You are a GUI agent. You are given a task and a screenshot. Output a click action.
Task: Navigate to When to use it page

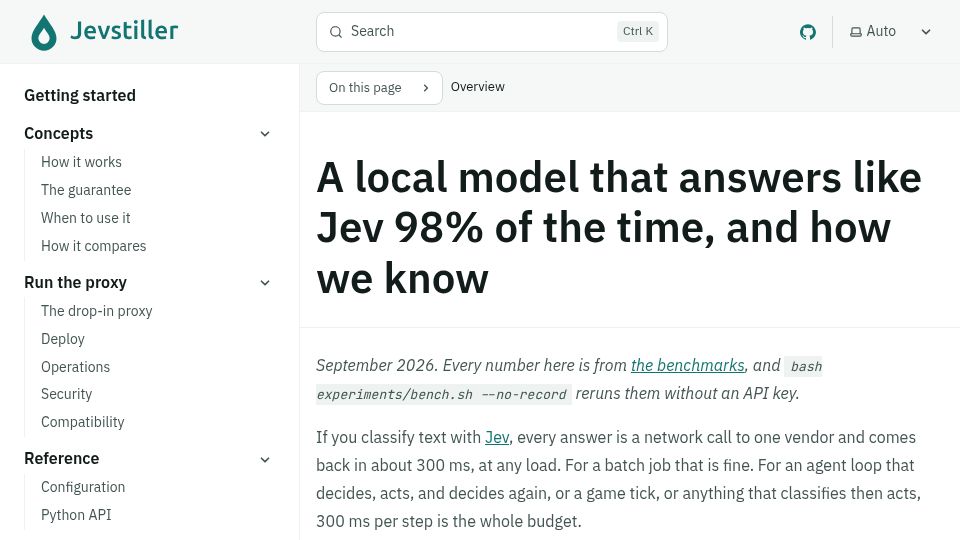[x=86, y=218]
